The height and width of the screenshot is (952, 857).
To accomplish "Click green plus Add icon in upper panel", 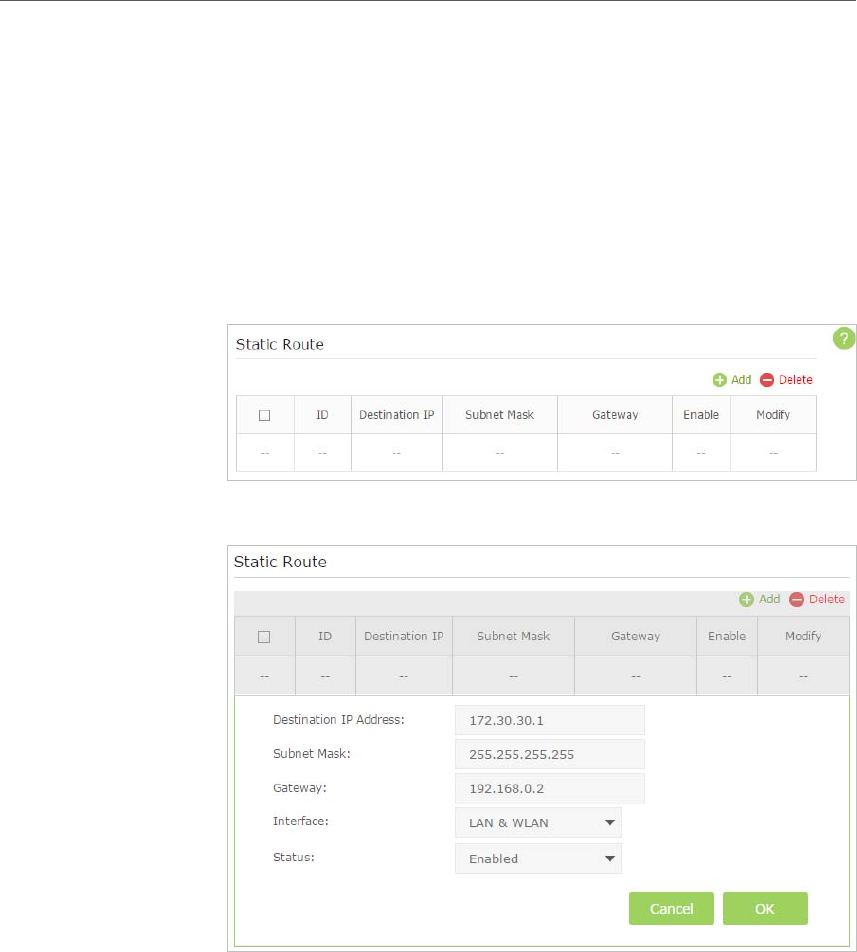I will click(x=719, y=380).
